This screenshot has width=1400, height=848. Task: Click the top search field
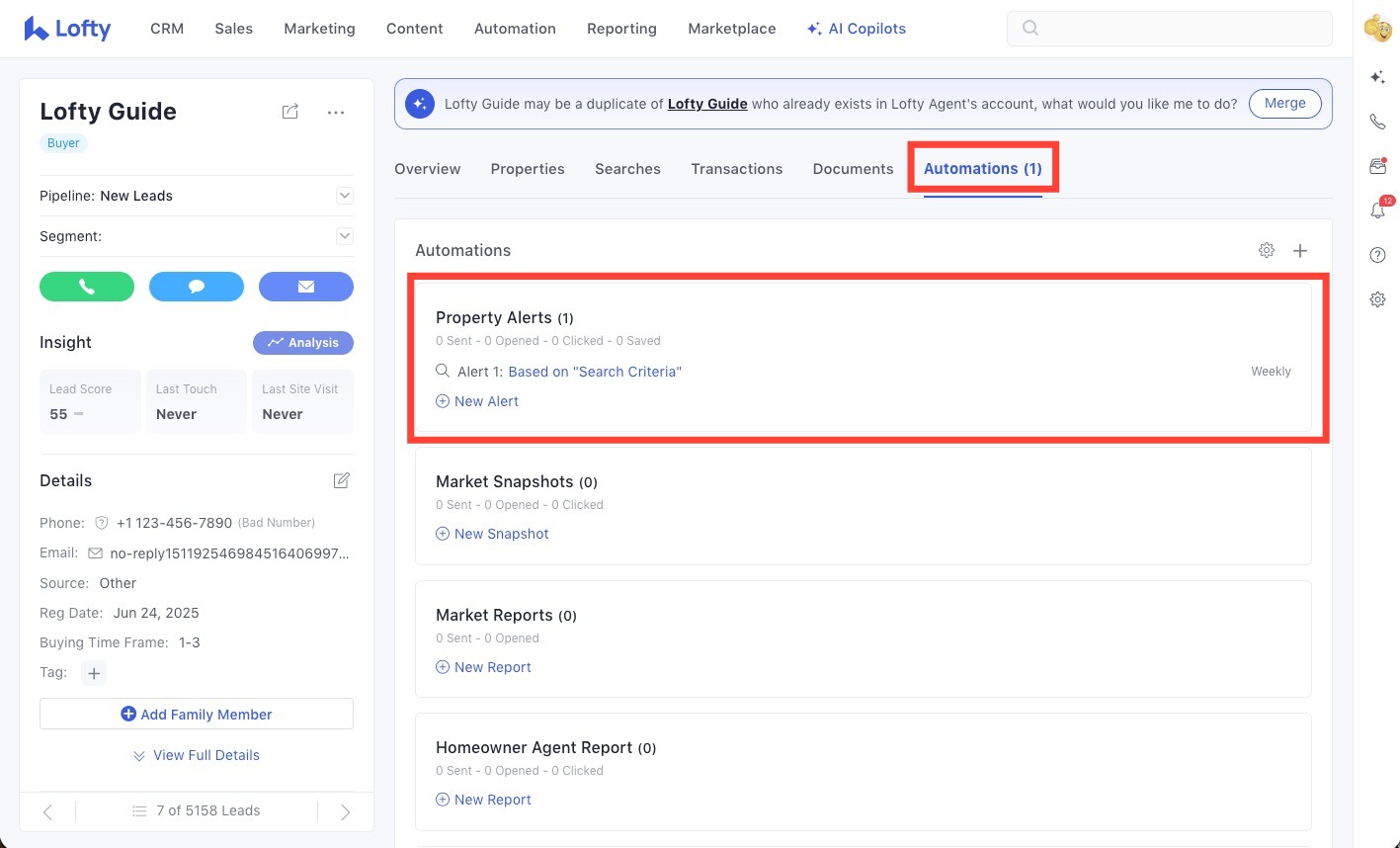click(1169, 29)
